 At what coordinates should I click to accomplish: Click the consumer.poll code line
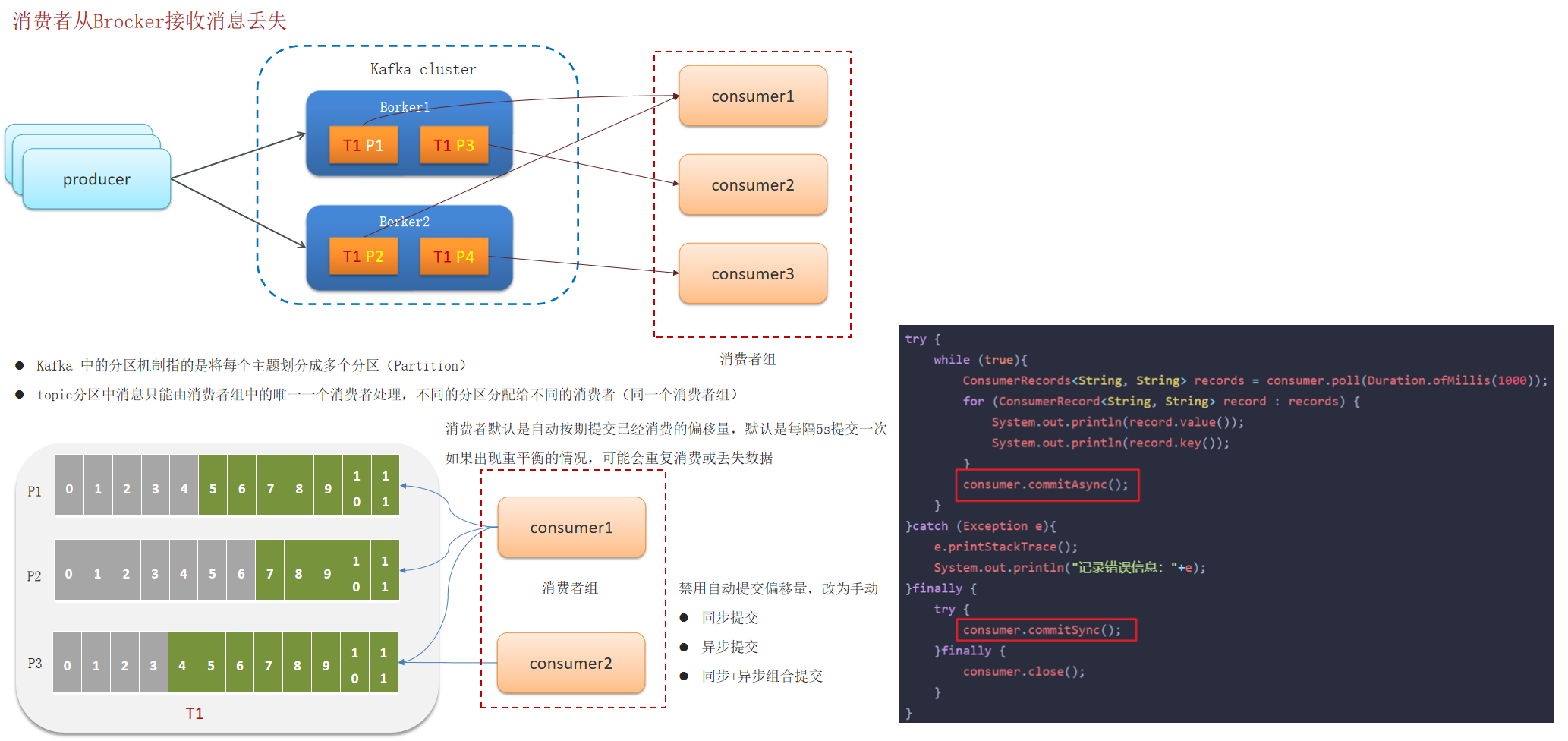pos(1255,380)
